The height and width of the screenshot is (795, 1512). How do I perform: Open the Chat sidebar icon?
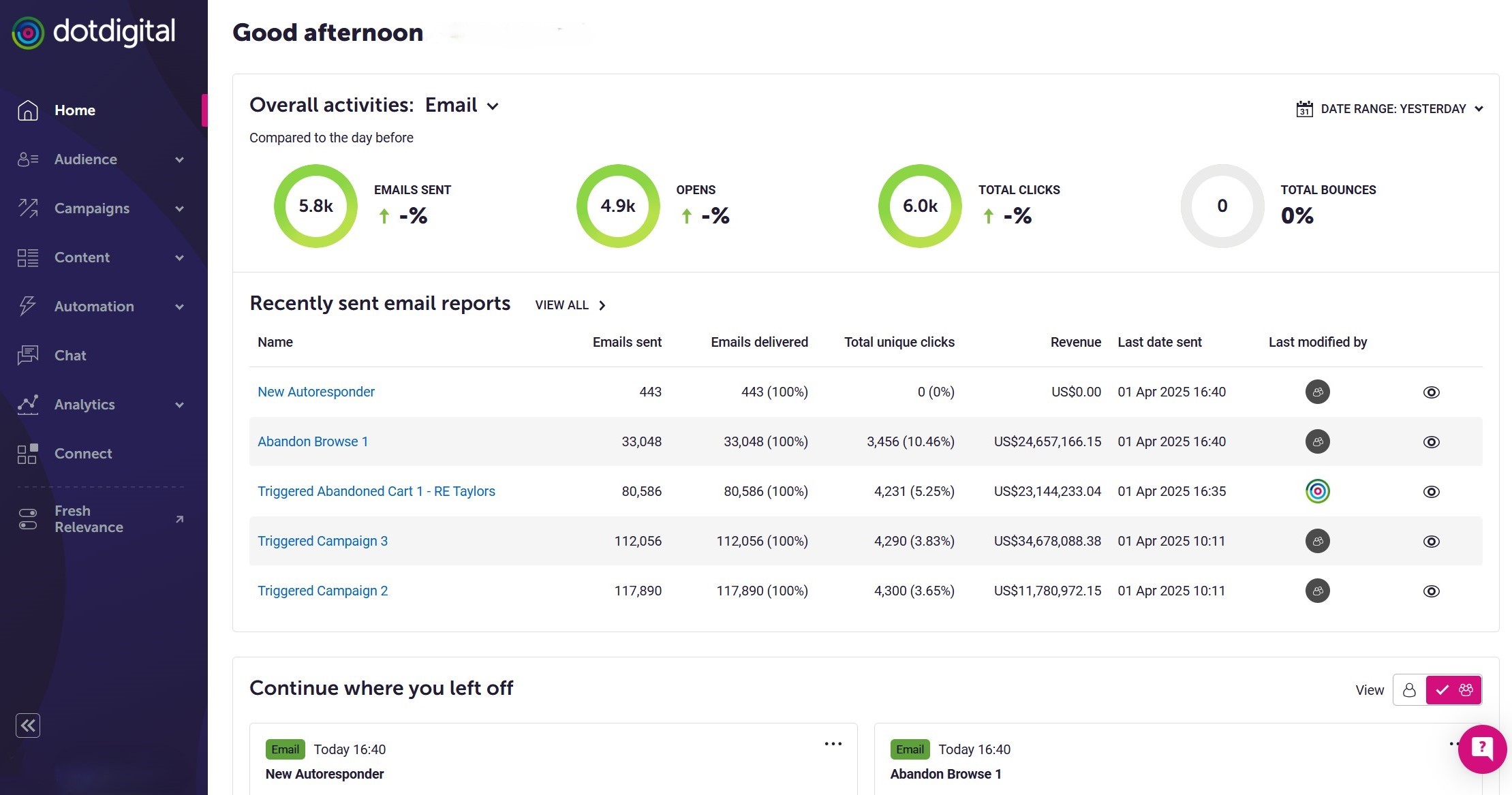(28, 356)
